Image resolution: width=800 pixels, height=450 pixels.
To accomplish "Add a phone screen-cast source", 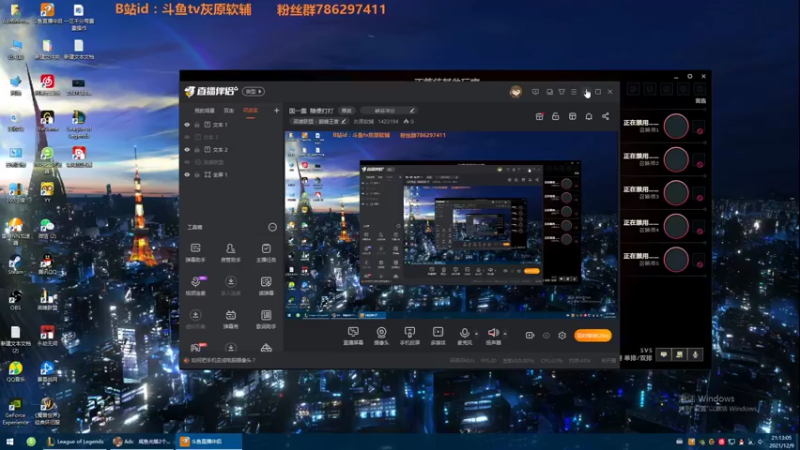I will click(410, 336).
